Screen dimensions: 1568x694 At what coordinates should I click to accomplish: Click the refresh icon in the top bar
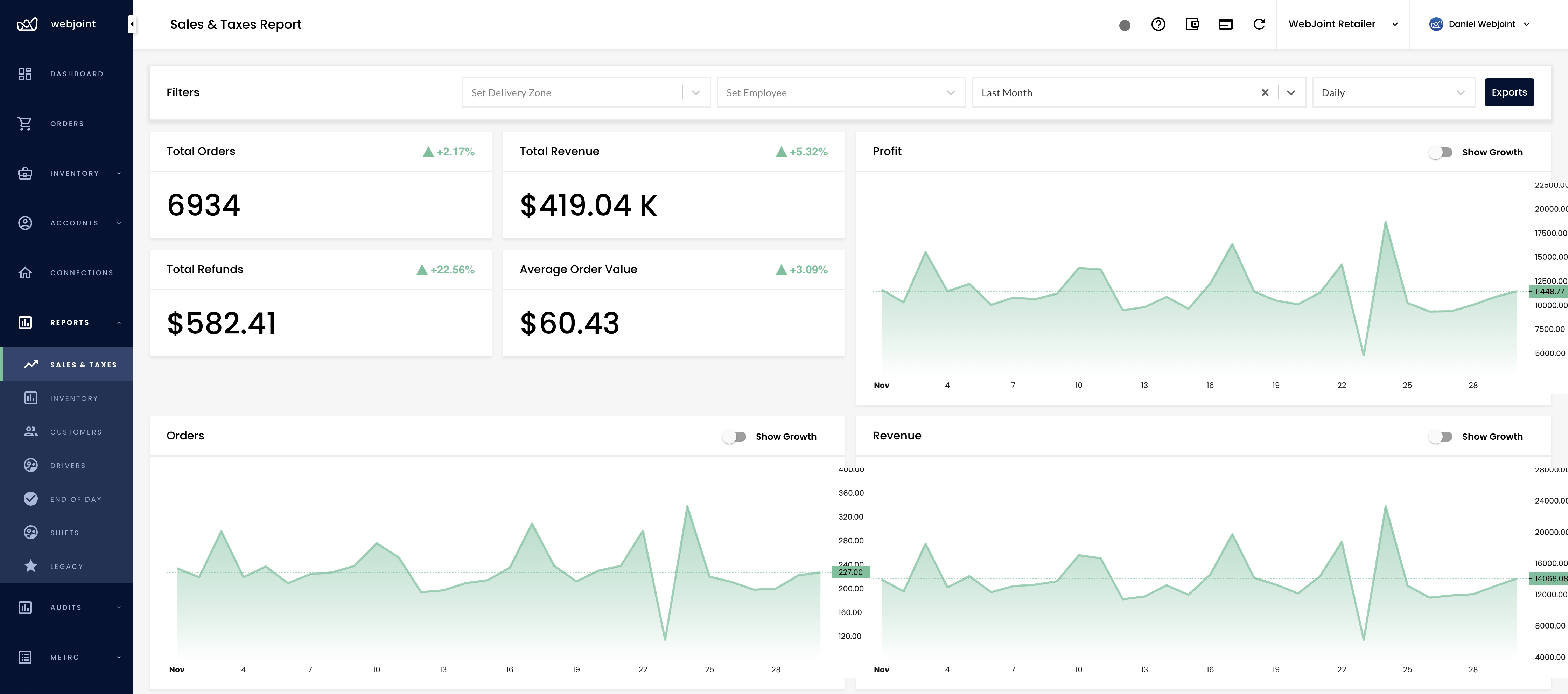coord(1259,24)
